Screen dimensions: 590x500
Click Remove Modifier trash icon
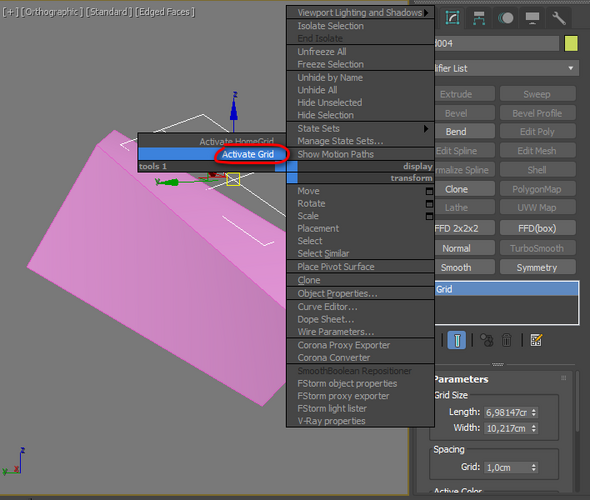[506, 340]
